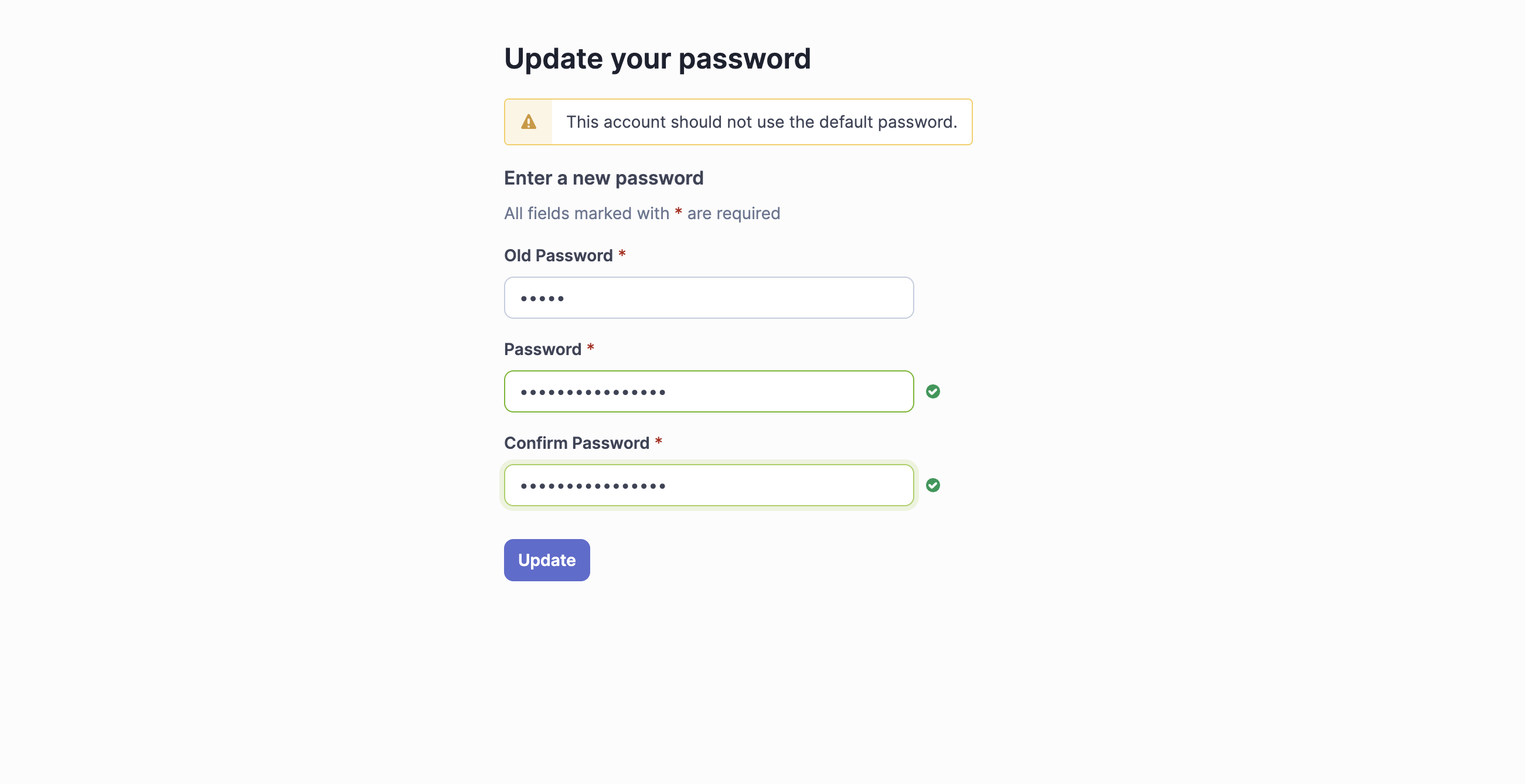Select the Confirm Password input field
Viewport: 1525px width, 784px height.
point(708,485)
